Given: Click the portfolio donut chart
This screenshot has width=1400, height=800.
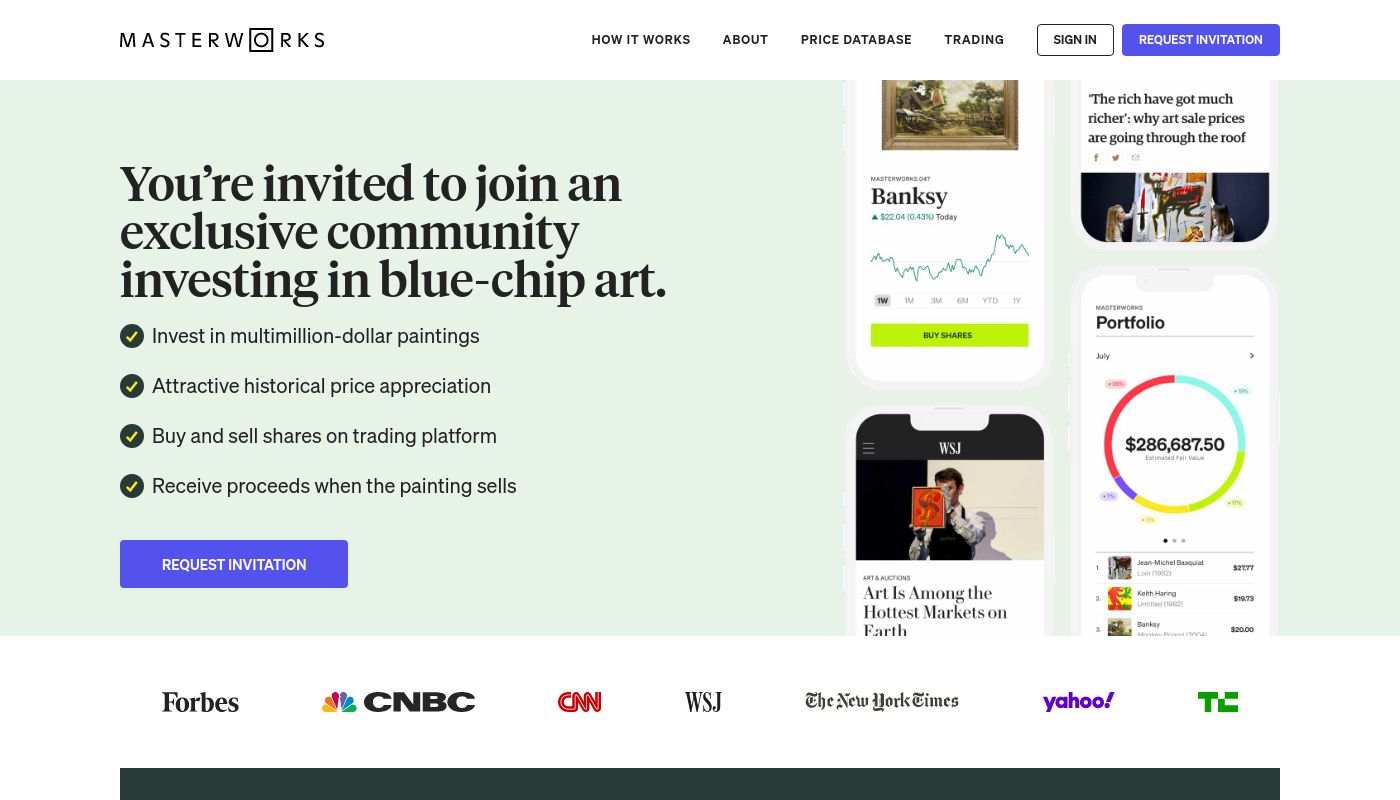Looking at the screenshot, I should click(1174, 445).
